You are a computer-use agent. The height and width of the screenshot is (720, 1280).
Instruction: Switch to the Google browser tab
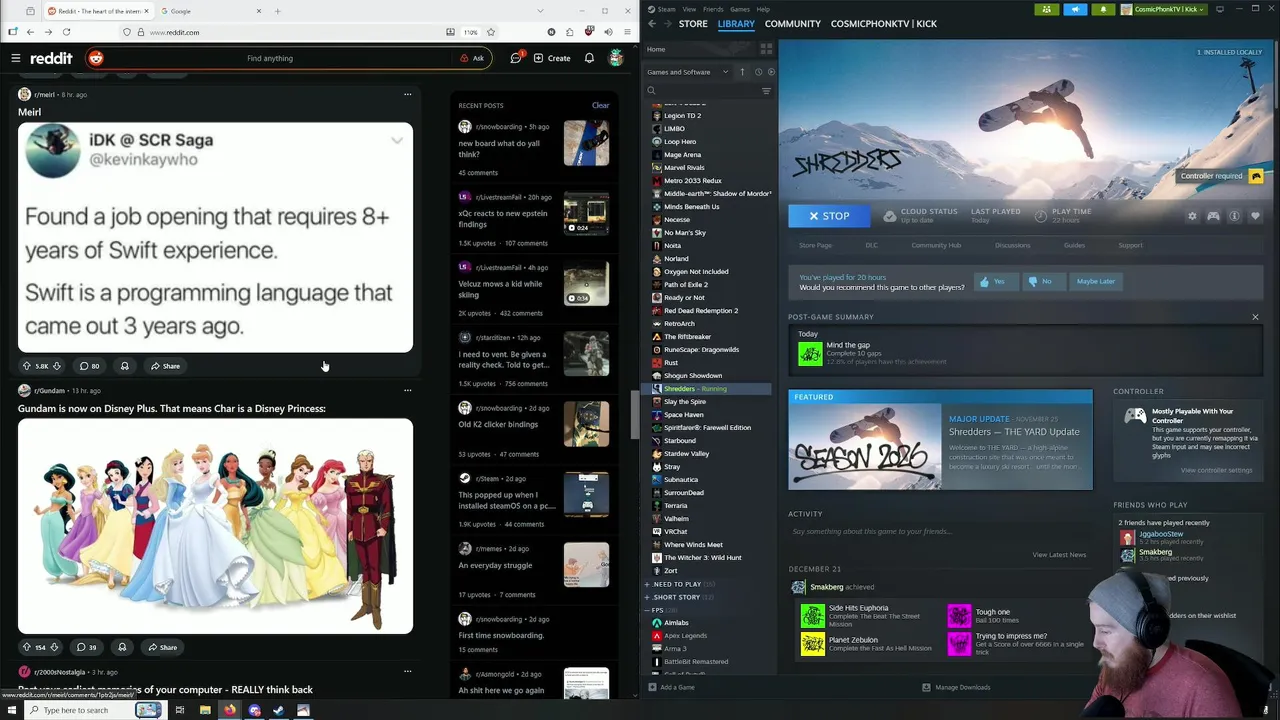[210, 11]
